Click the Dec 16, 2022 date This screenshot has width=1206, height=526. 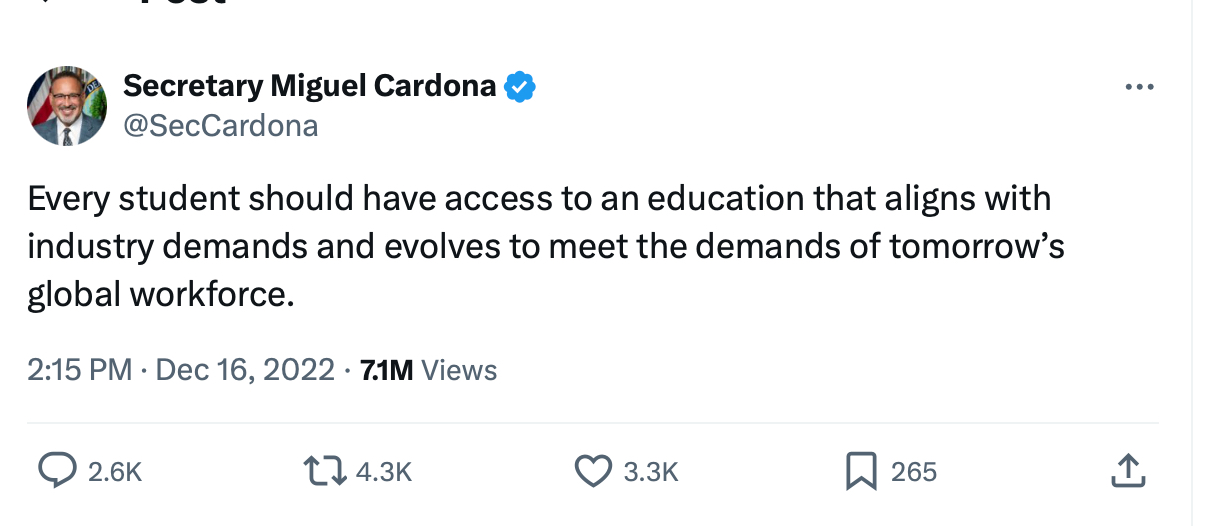coord(245,370)
